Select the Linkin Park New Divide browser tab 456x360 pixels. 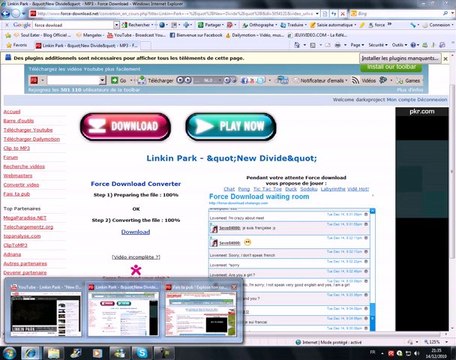[x=87, y=45]
